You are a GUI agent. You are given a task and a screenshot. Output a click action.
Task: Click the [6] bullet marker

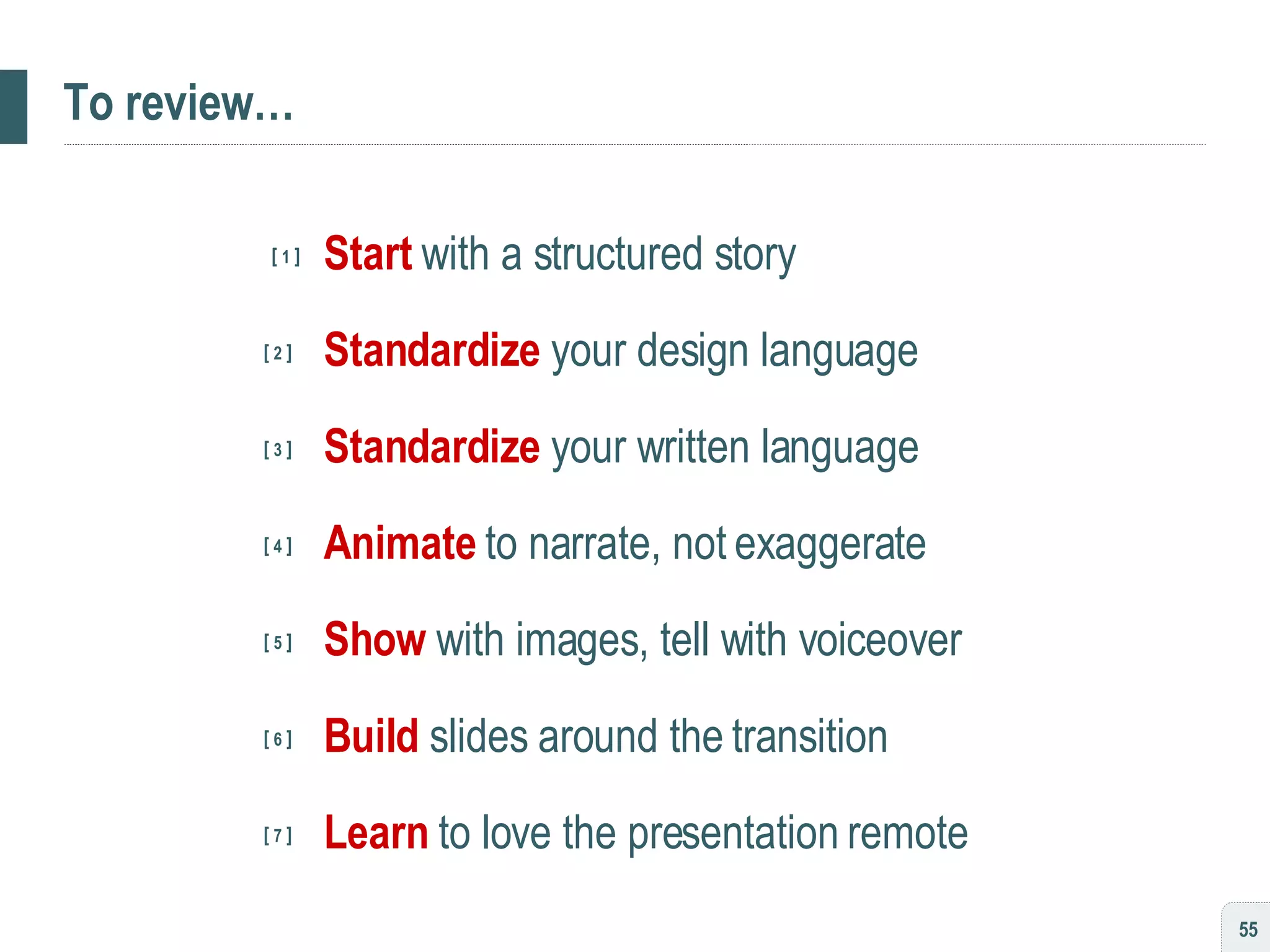tap(277, 739)
